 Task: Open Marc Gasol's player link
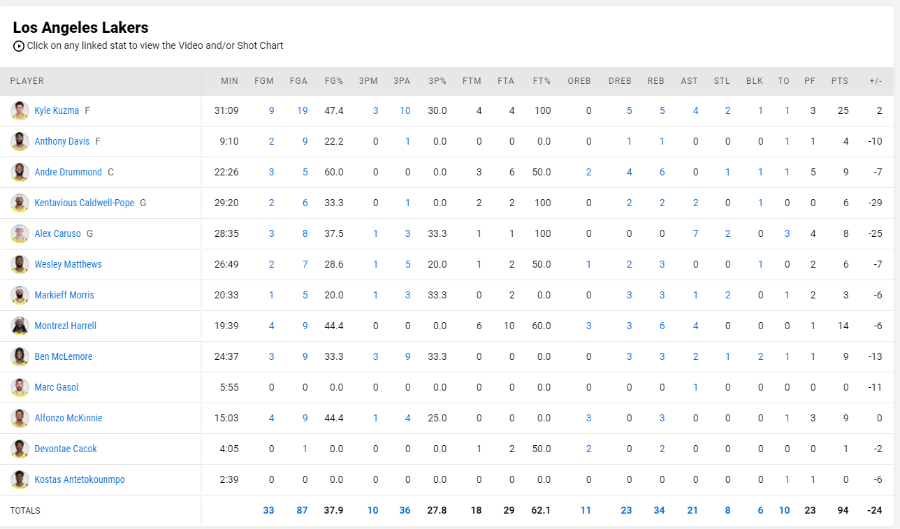pyautogui.click(x=56, y=387)
